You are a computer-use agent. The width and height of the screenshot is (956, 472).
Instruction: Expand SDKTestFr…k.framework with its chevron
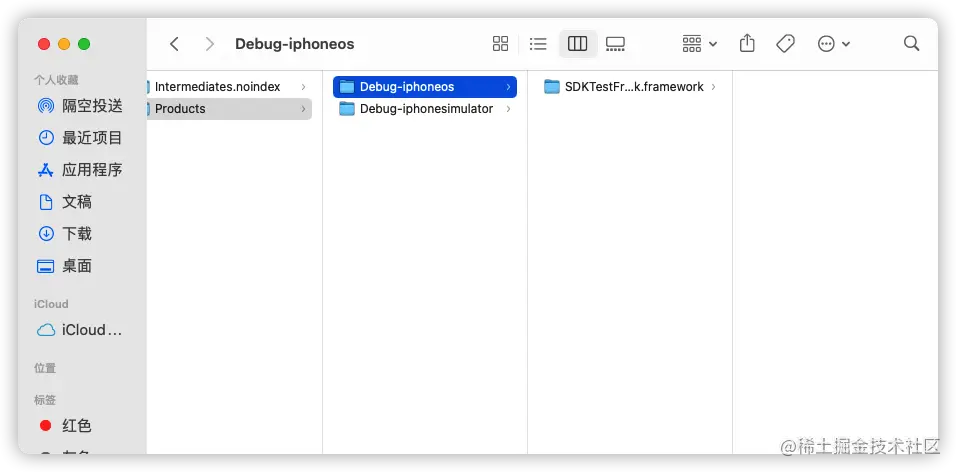pos(713,87)
